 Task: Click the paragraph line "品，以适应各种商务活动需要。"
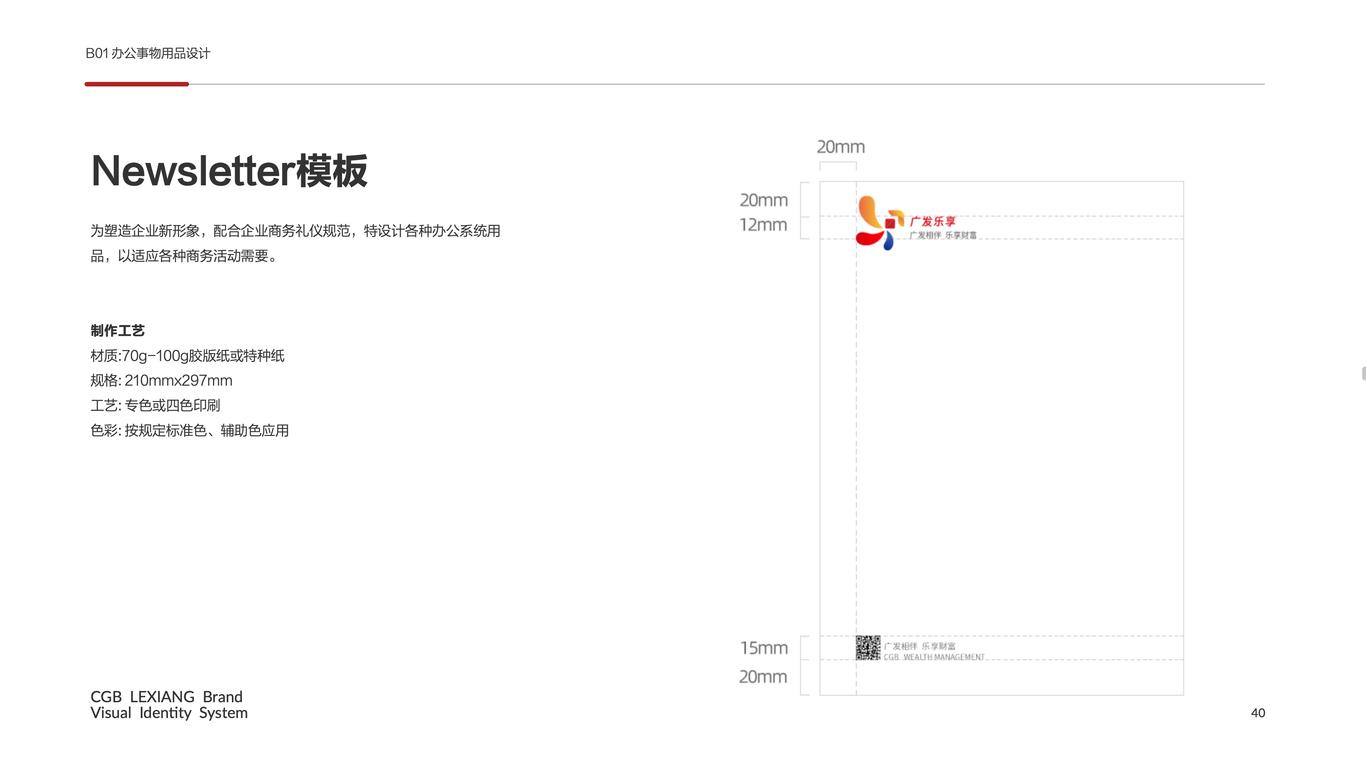click(185, 255)
